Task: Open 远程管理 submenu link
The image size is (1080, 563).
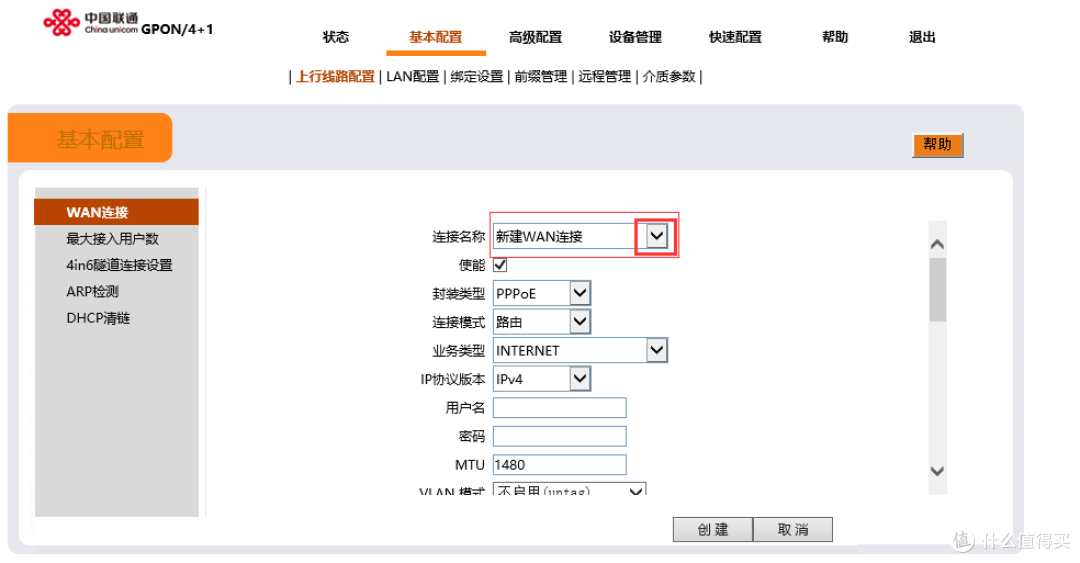Action: 605,76
